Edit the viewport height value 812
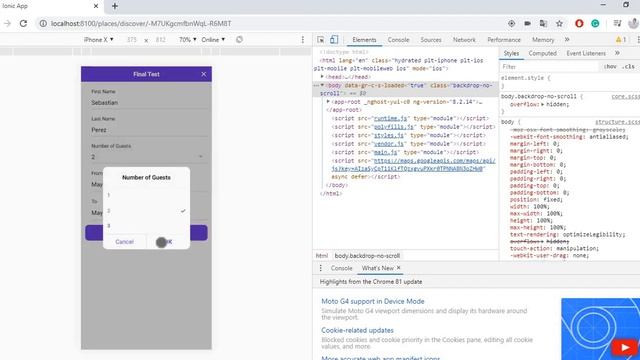Viewport: 640px width, 360px height. click(x=160, y=40)
